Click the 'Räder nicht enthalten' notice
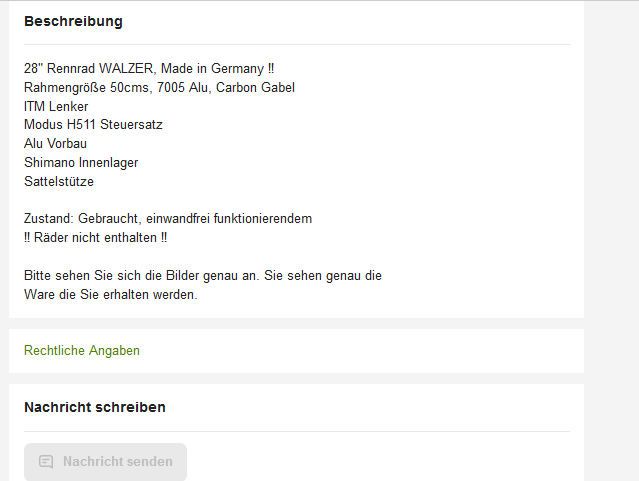The height and width of the screenshot is (481, 639). coord(97,238)
